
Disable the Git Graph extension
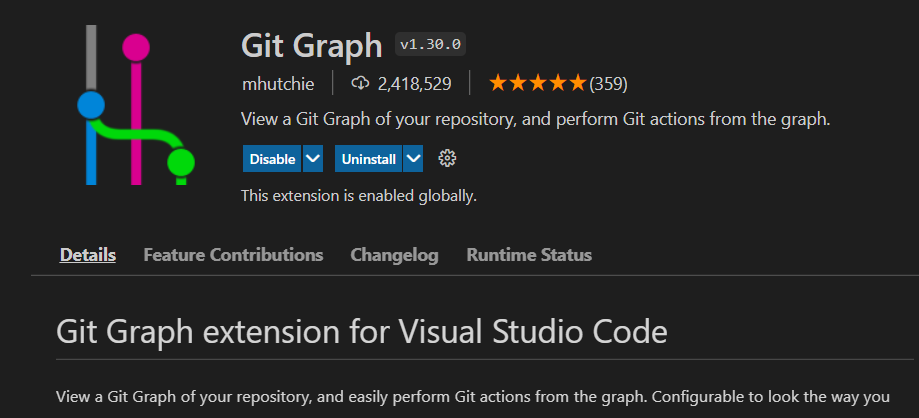(x=272, y=159)
